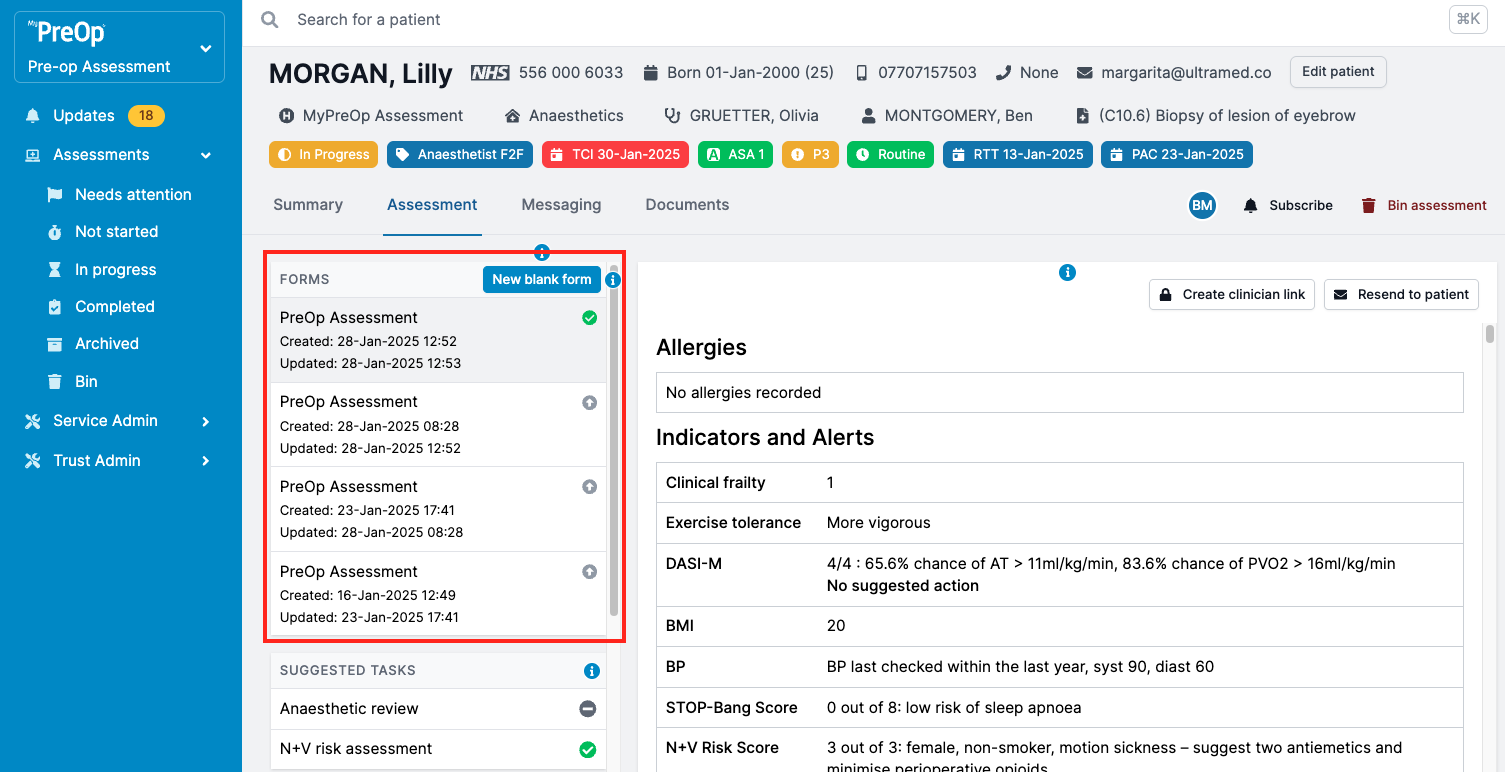Click the info icon above Forms panel
Image resolution: width=1505 pixels, height=772 pixels.
(542, 252)
